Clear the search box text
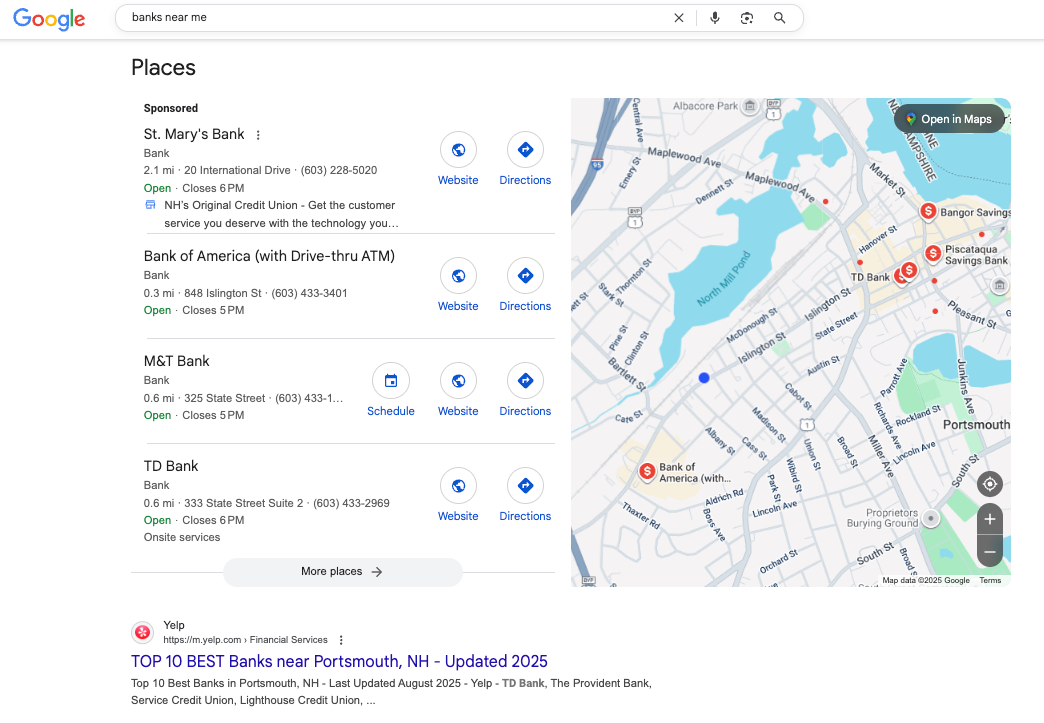This screenshot has width=1044, height=723. point(679,18)
